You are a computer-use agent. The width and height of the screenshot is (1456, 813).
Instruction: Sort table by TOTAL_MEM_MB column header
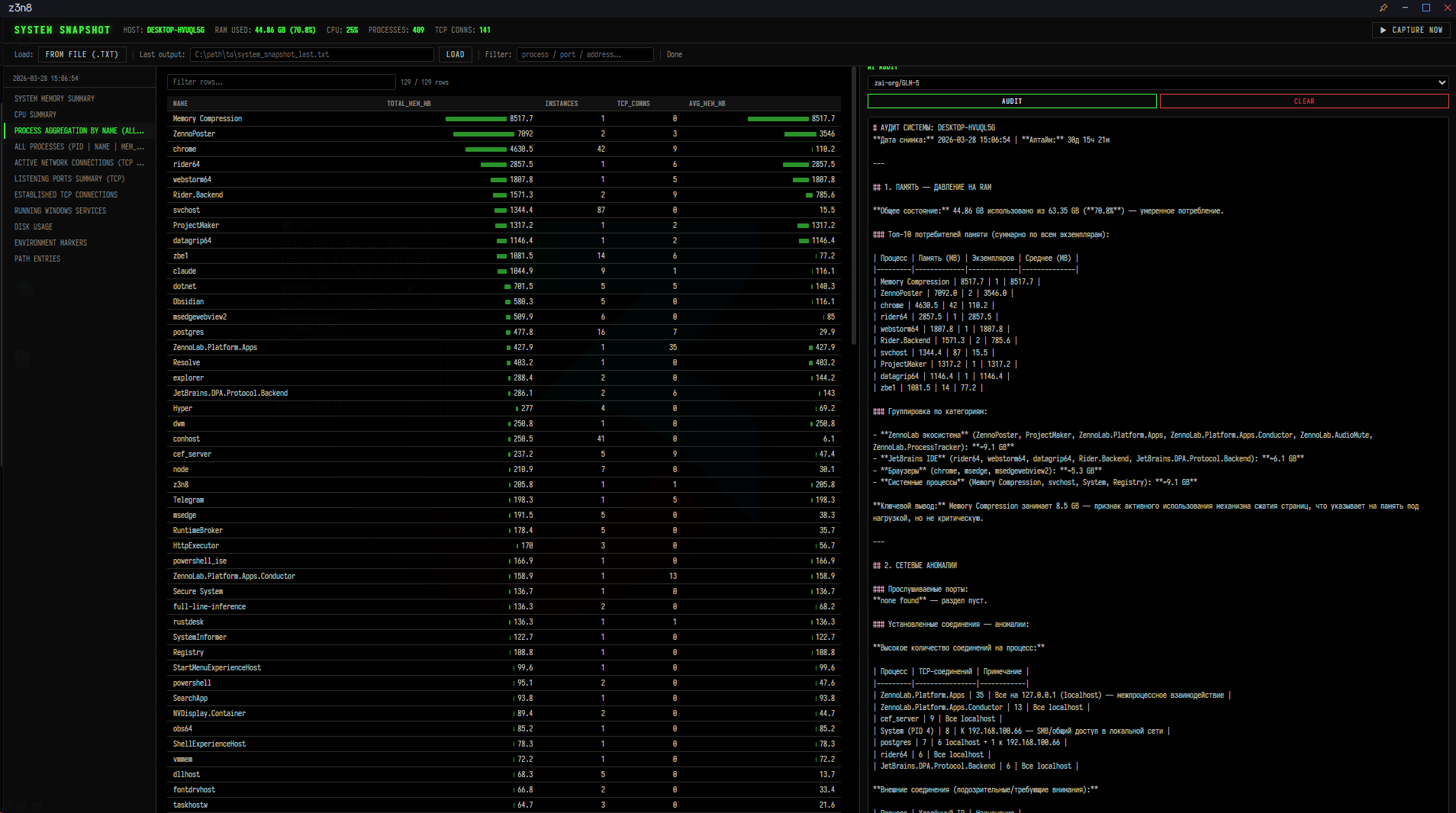coord(408,104)
